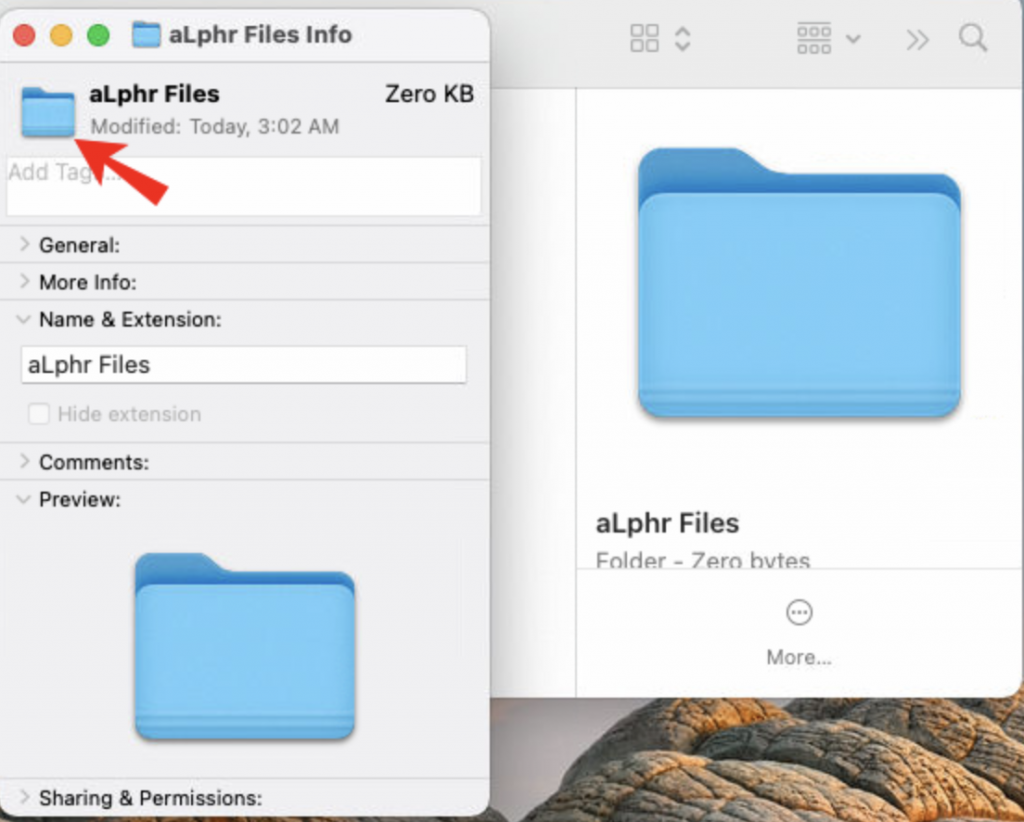This screenshot has width=1024, height=822.
Task: Expand the General section
Action: (x=24, y=245)
